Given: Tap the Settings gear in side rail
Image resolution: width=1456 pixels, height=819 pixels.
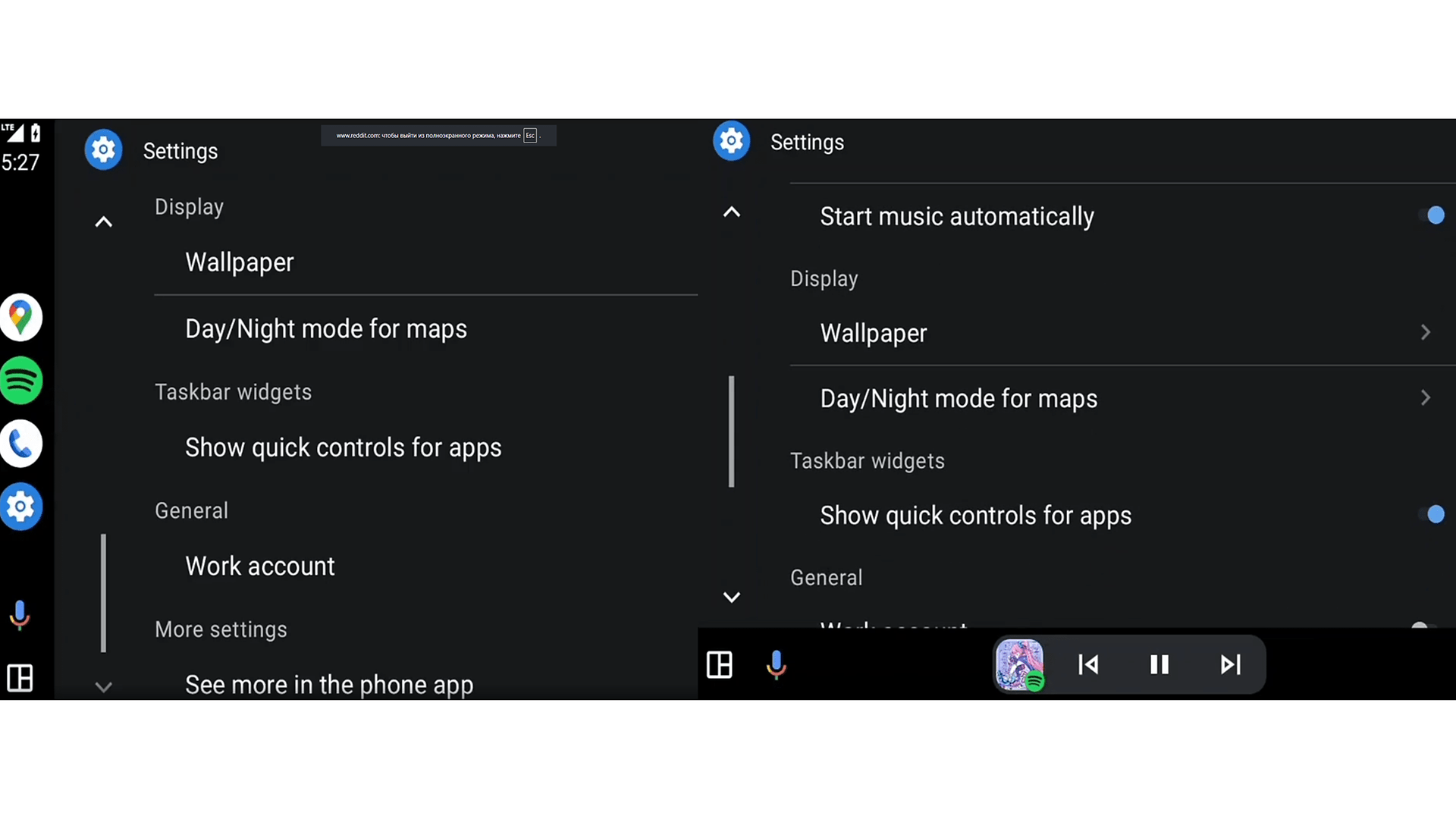Looking at the screenshot, I should point(20,507).
